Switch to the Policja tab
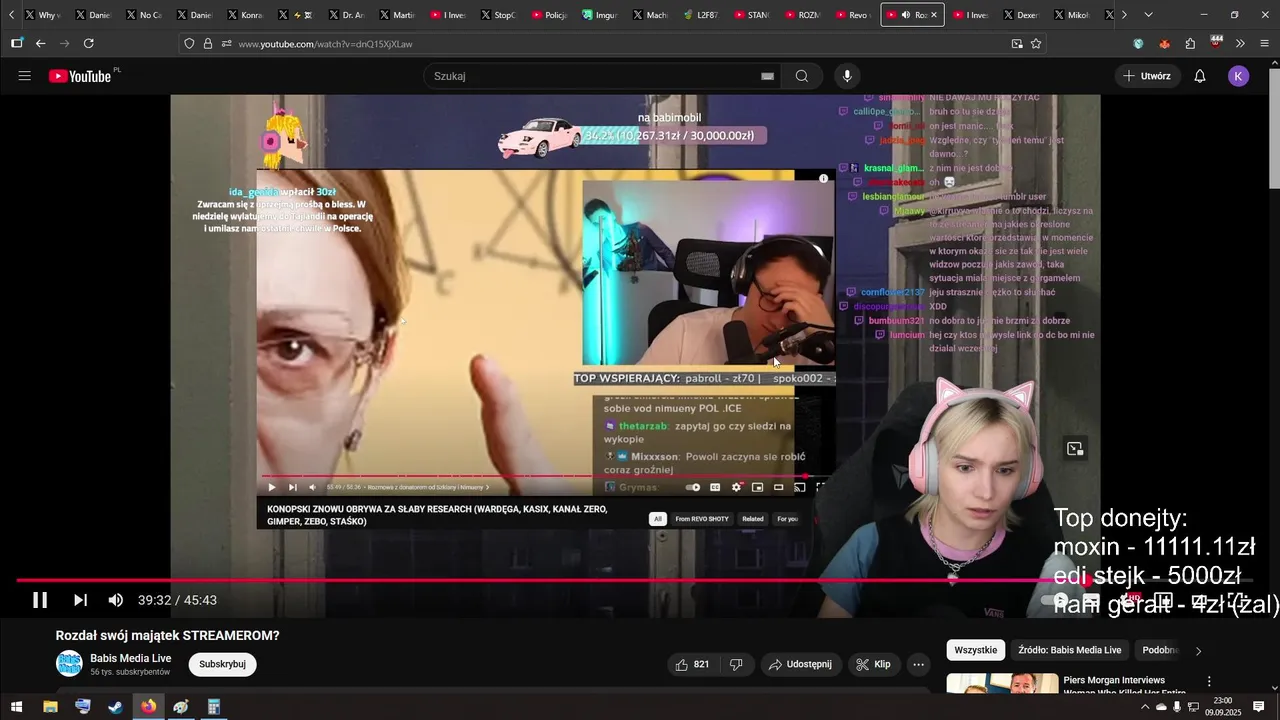 click(550, 15)
